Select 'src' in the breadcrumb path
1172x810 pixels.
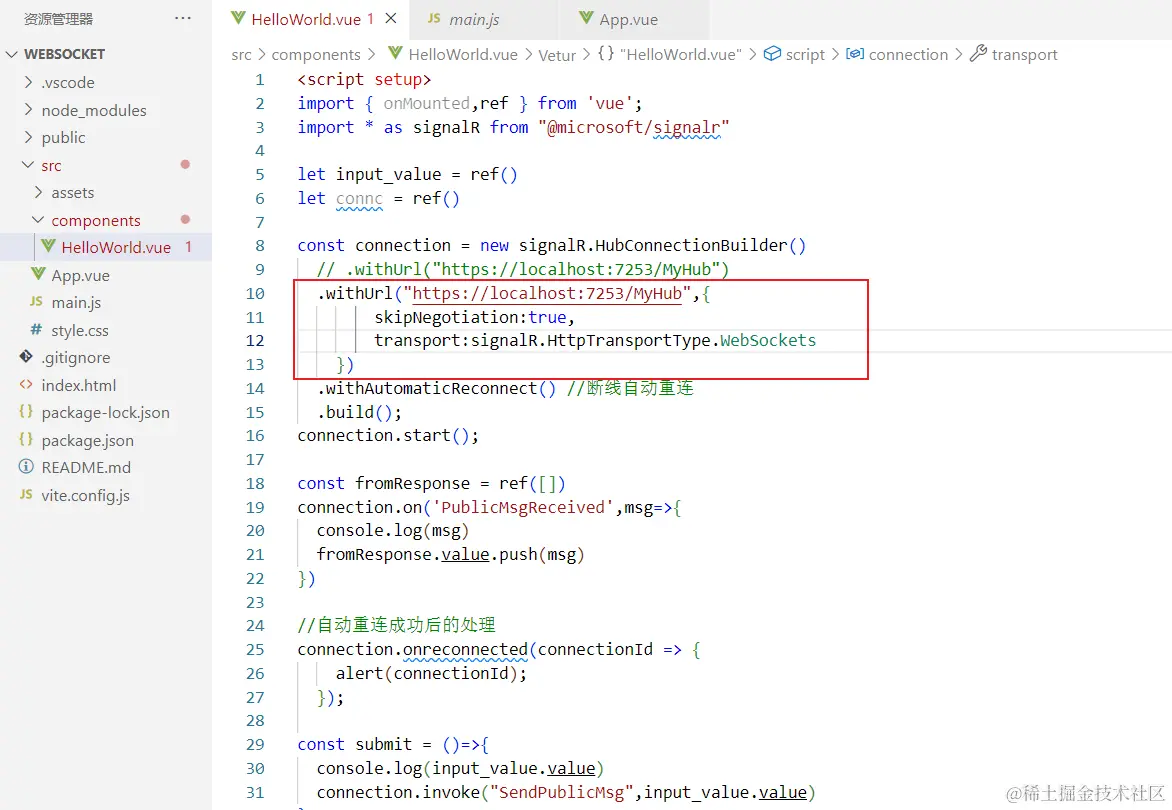click(241, 55)
